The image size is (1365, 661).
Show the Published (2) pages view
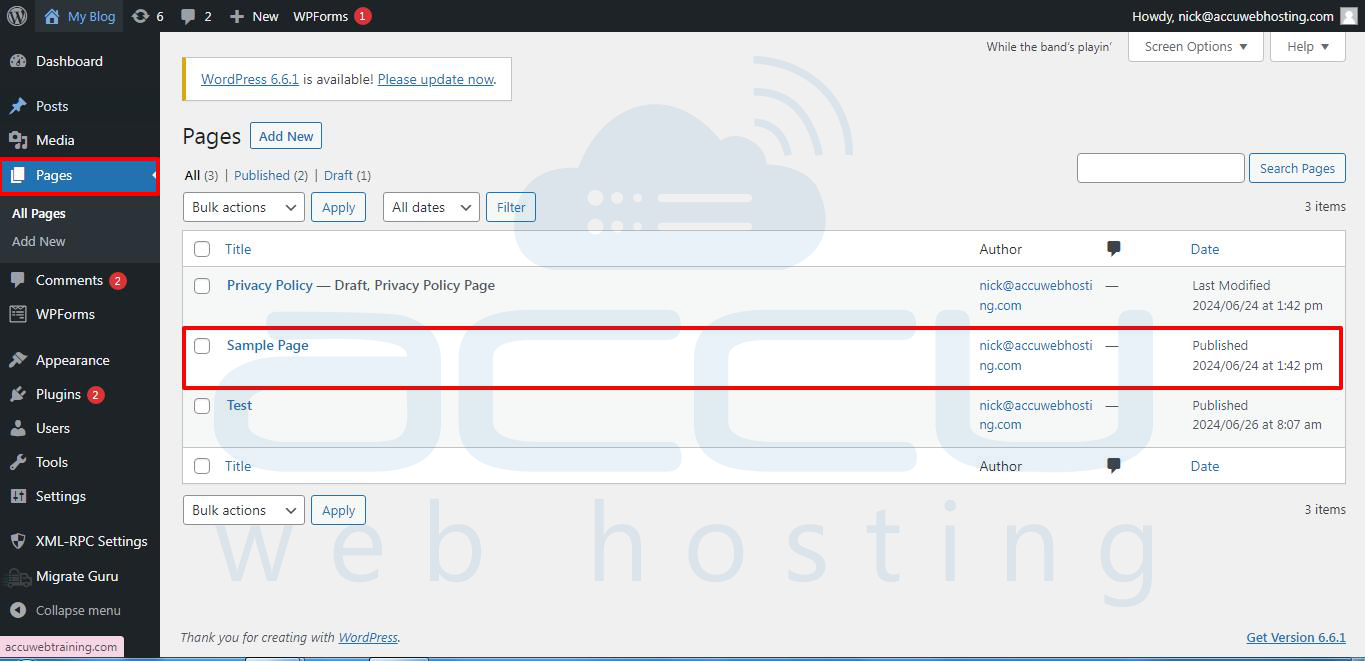coord(271,175)
